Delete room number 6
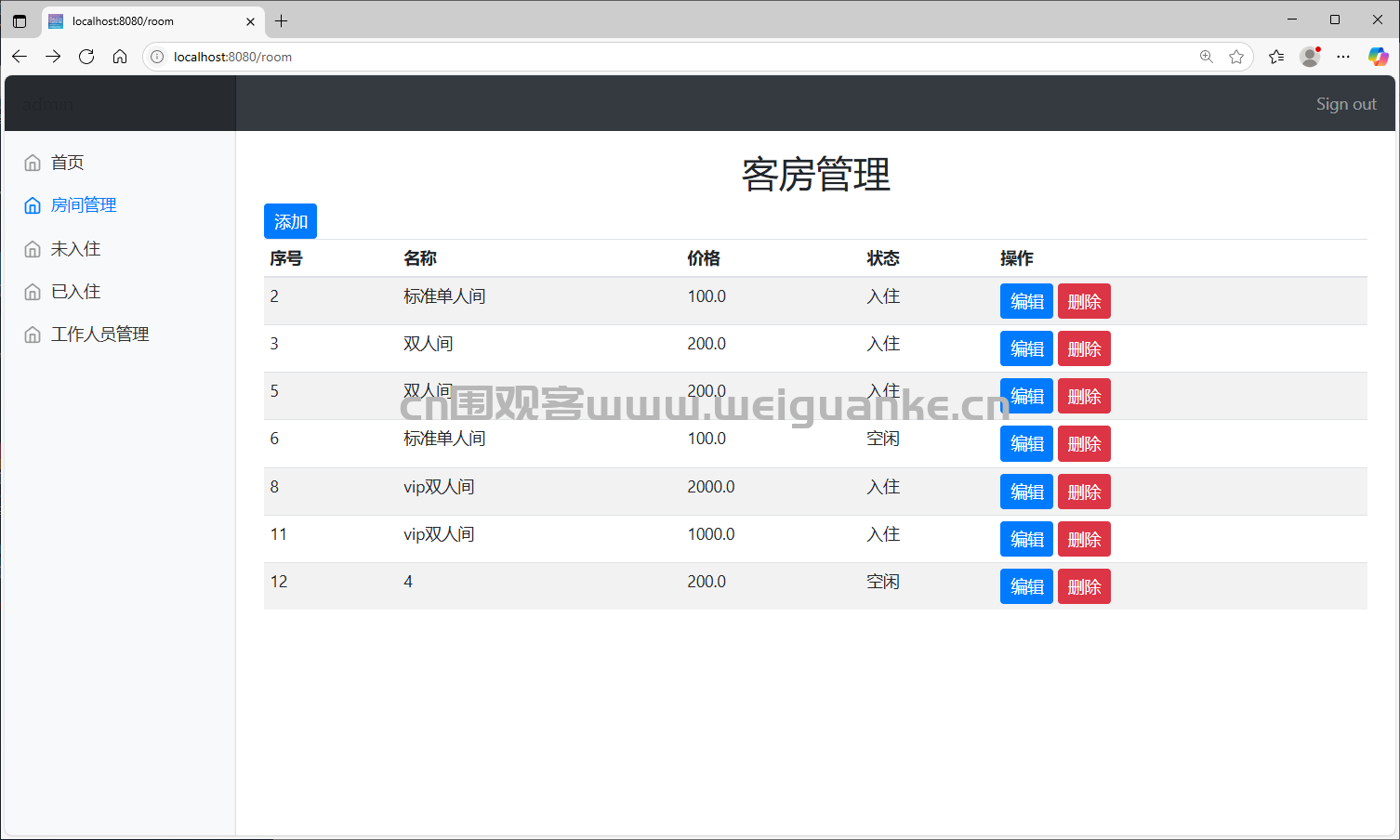 [1084, 443]
